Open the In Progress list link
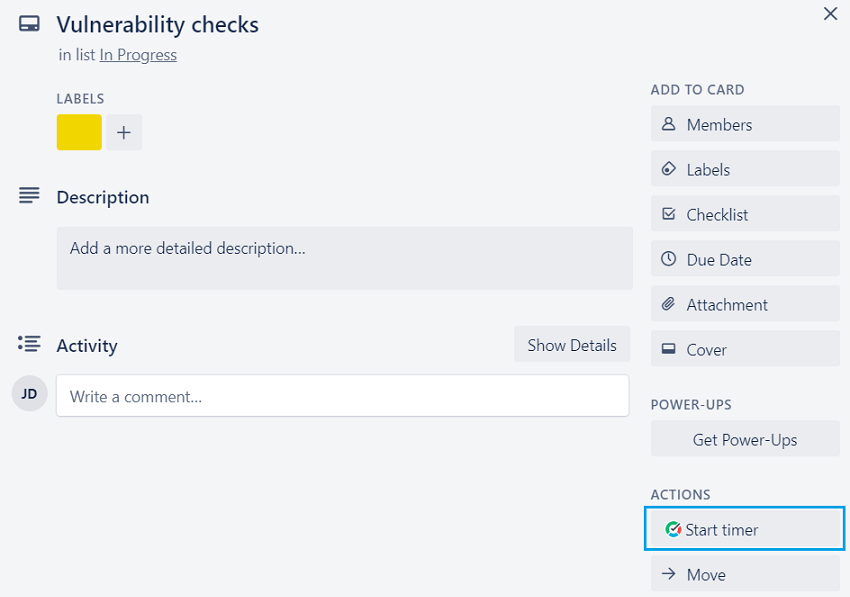The width and height of the screenshot is (850, 597). pos(138,55)
